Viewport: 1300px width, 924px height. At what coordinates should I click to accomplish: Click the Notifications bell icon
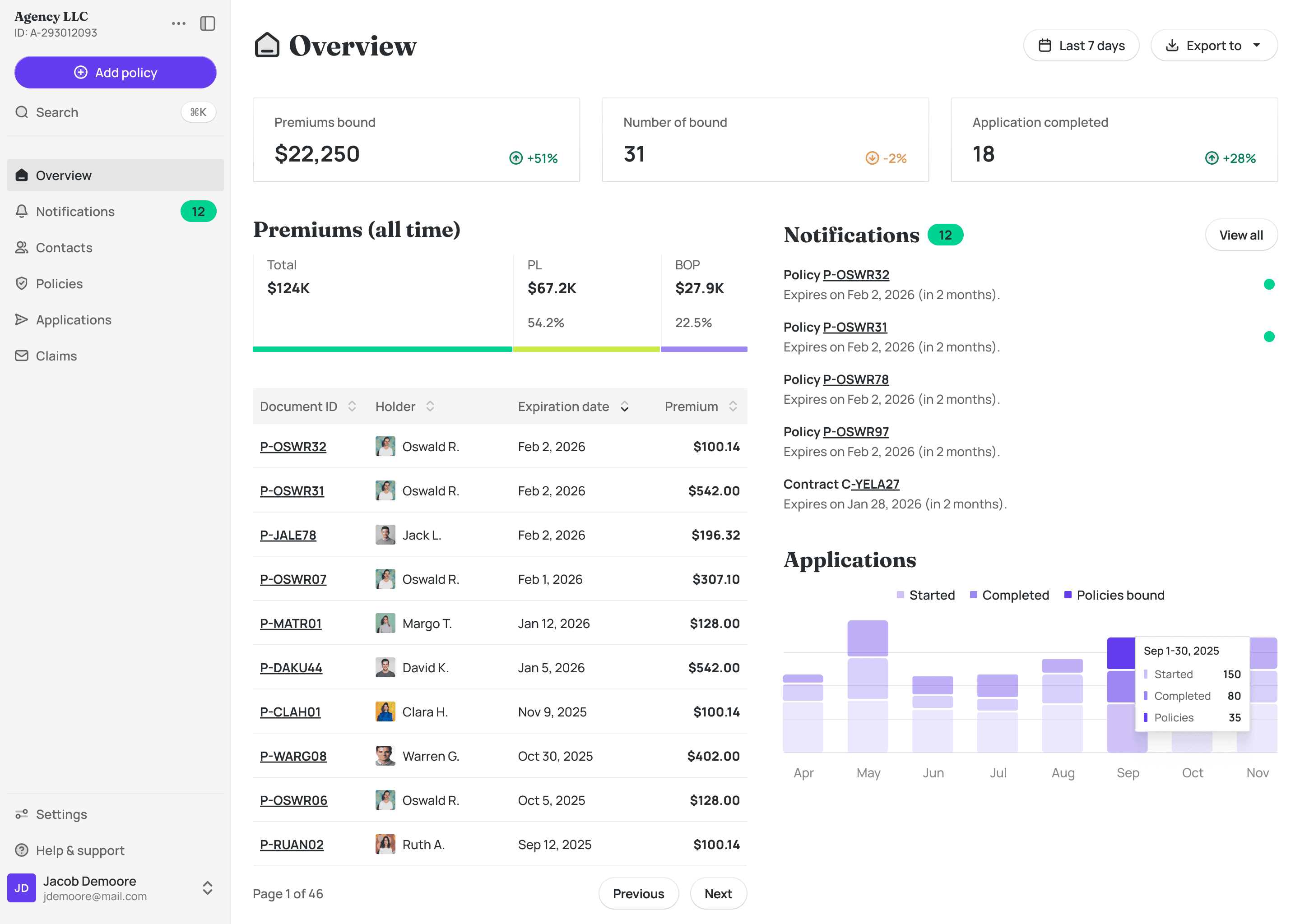[22, 211]
